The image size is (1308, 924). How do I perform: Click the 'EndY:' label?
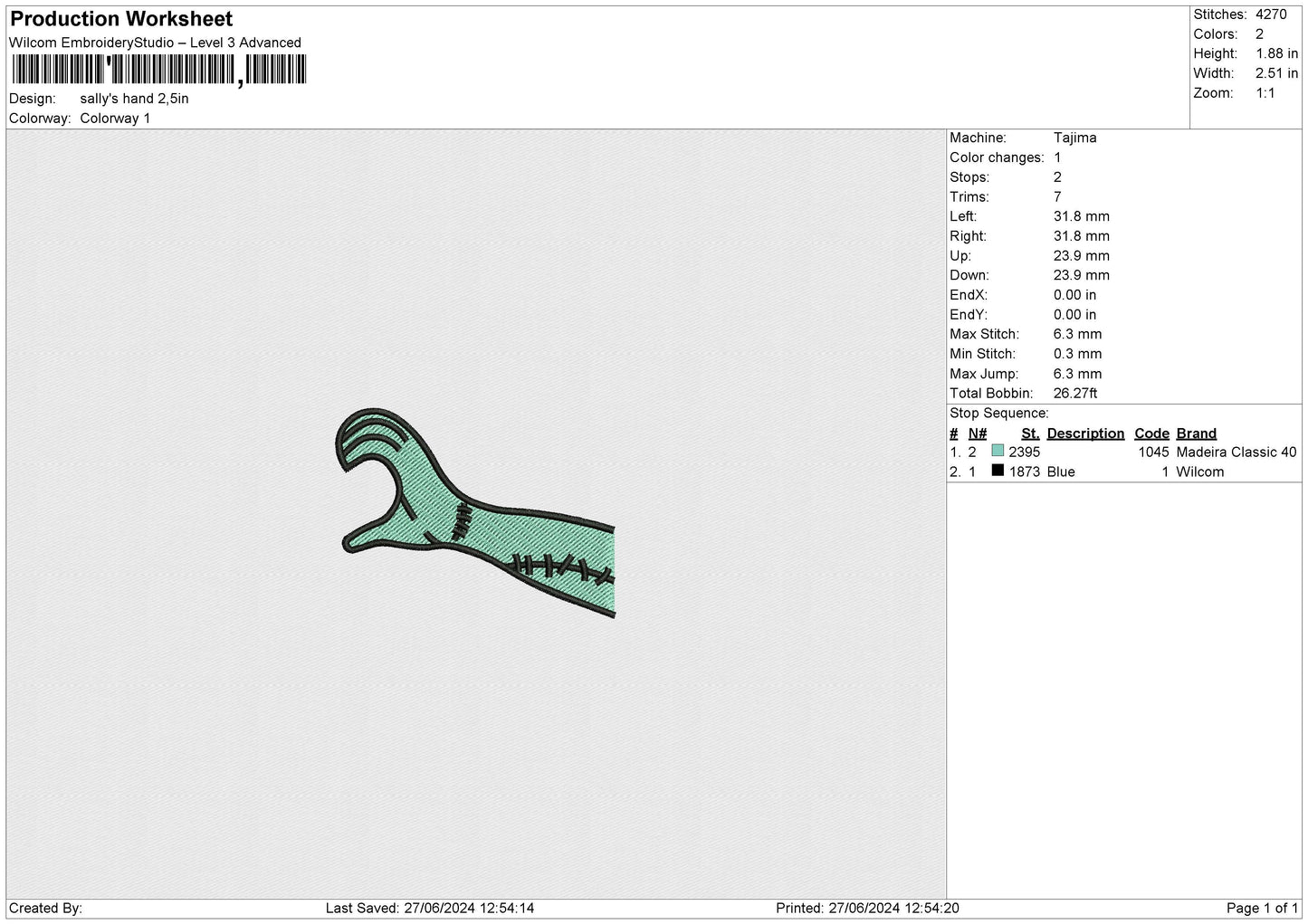pyautogui.click(x=968, y=315)
